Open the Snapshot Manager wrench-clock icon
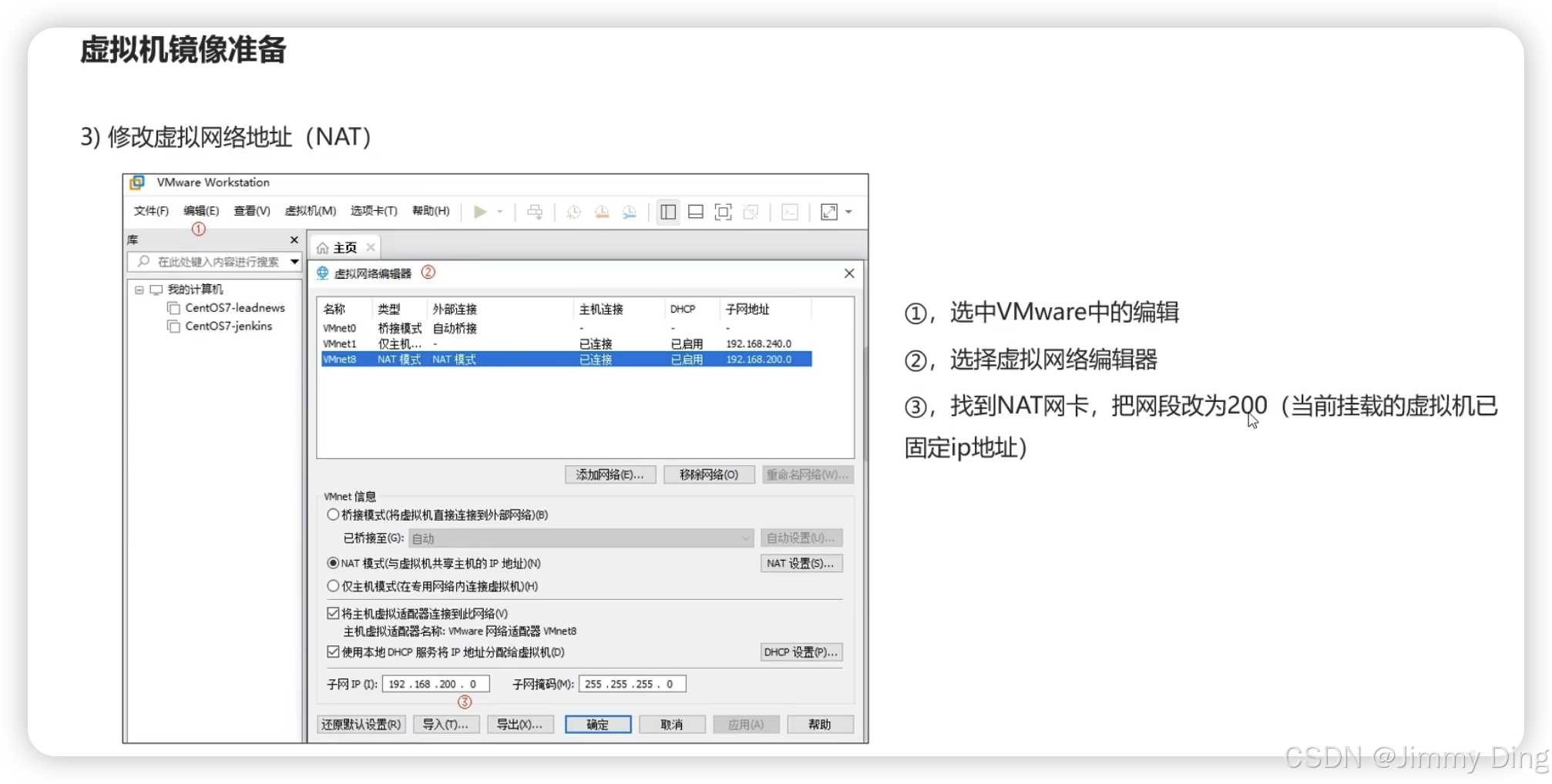 click(x=630, y=212)
